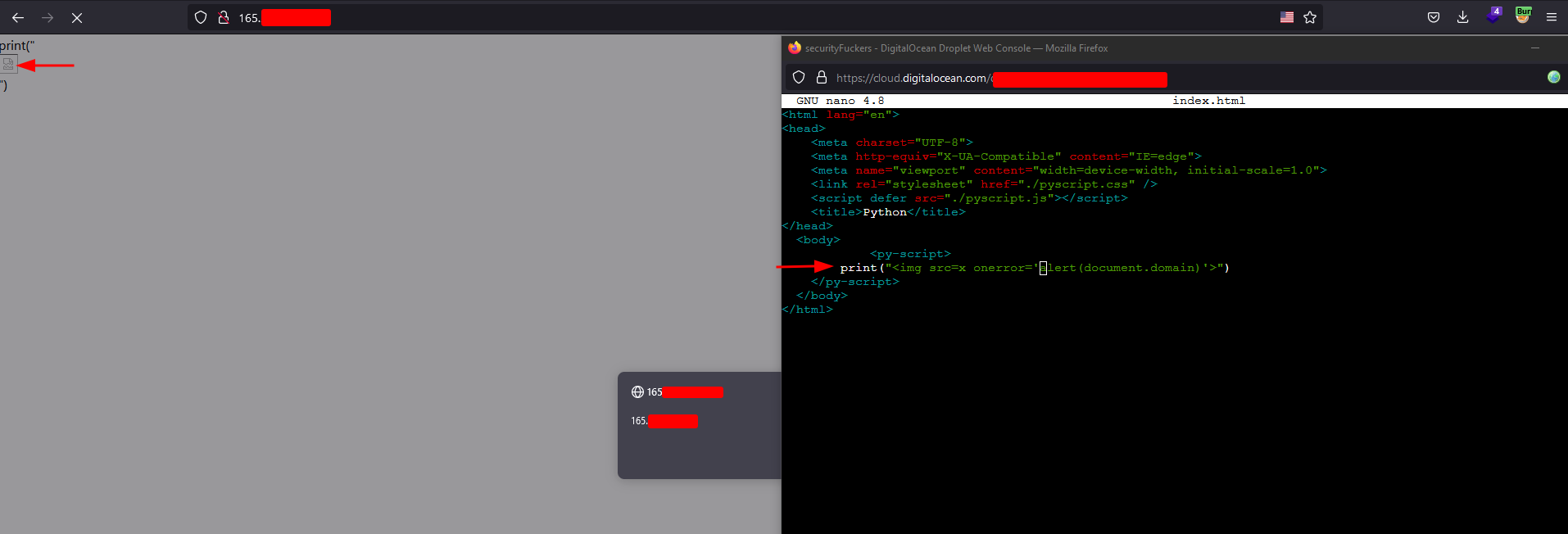
Task: Stop loading the current page
Action: (x=77, y=17)
